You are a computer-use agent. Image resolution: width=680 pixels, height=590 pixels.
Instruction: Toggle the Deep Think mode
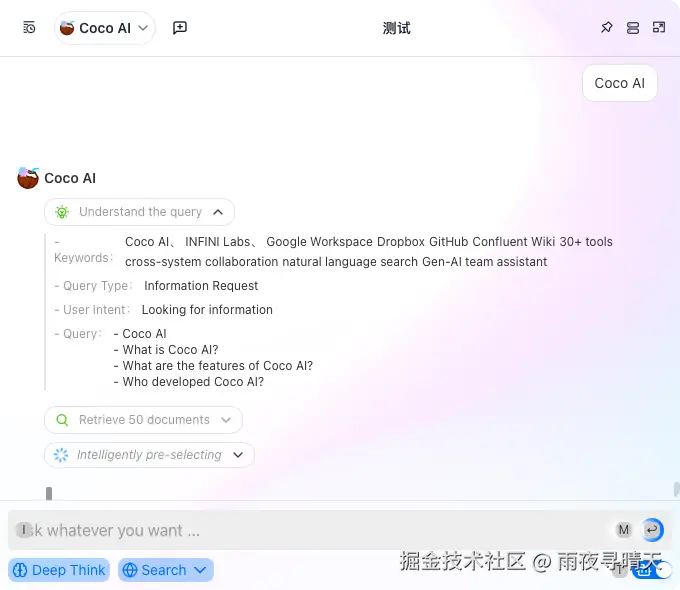click(x=59, y=570)
